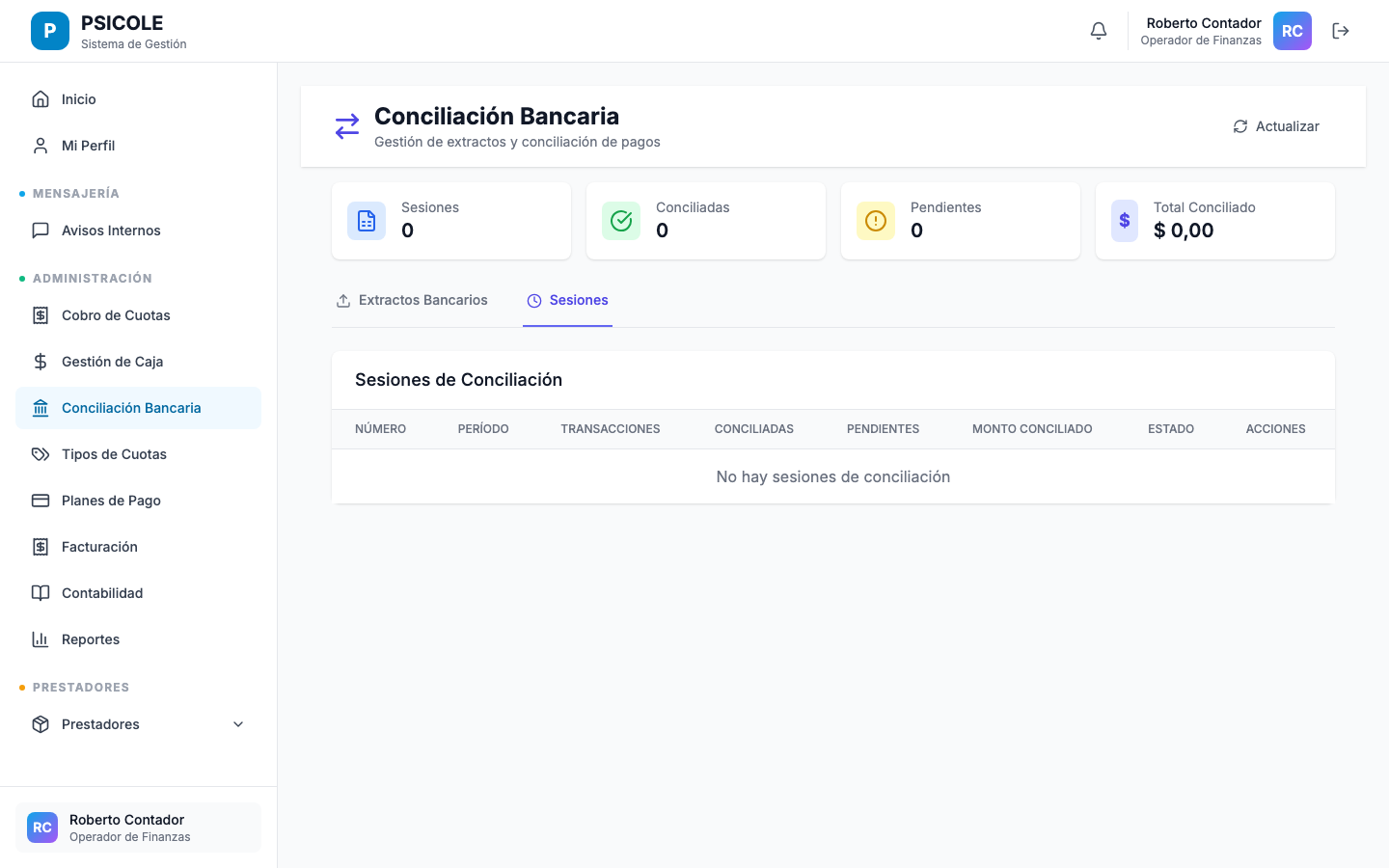The width and height of the screenshot is (1389, 868).
Task: Click the RC avatar in the header
Action: (x=1293, y=31)
